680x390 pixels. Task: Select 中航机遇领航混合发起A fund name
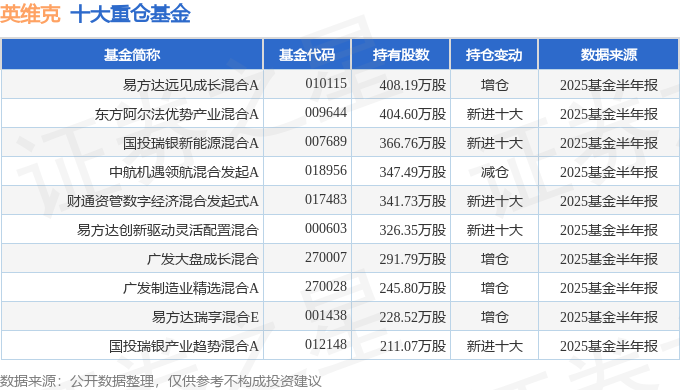184,172
